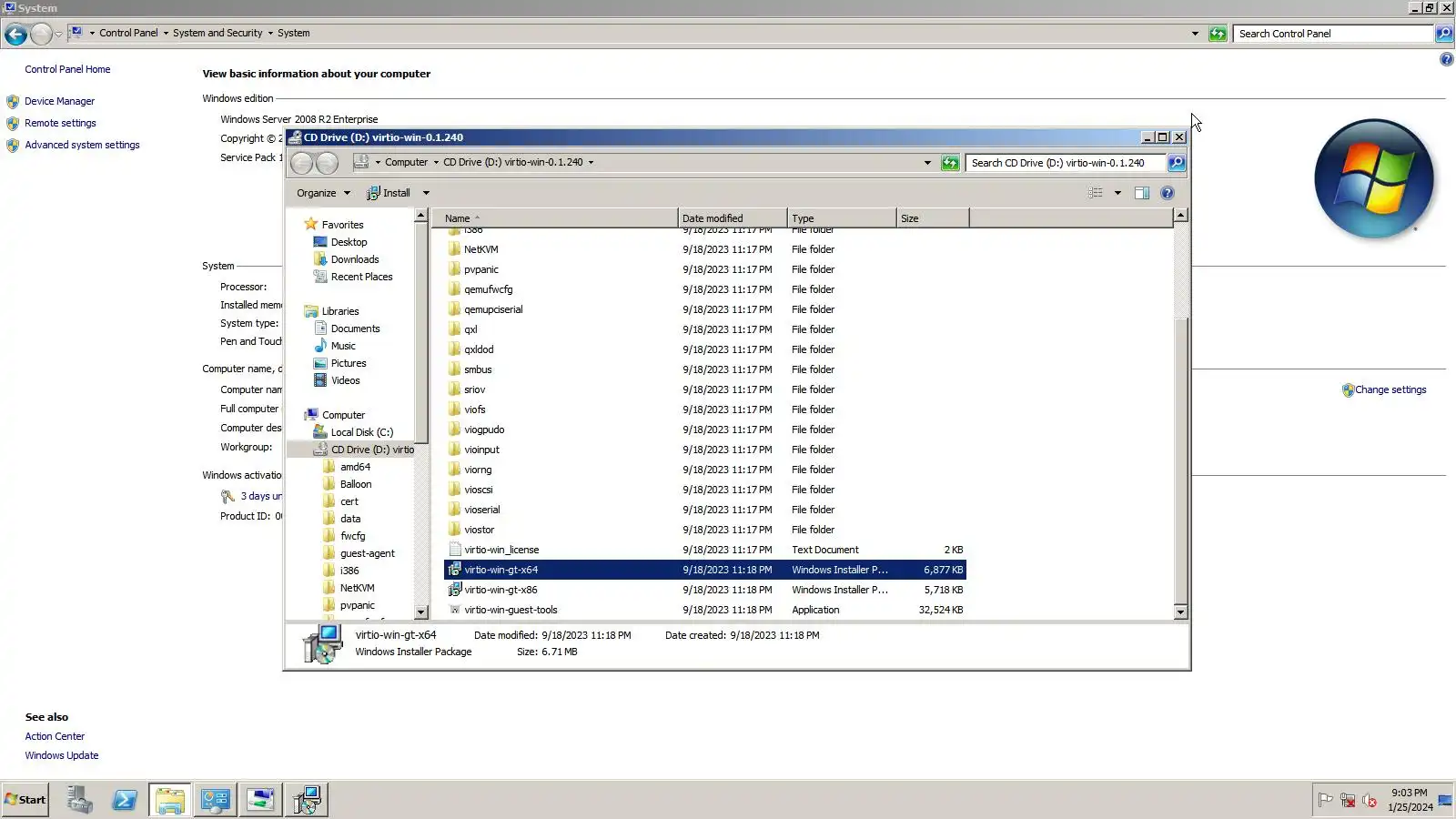Click the installer package taskbar icon

(307, 800)
